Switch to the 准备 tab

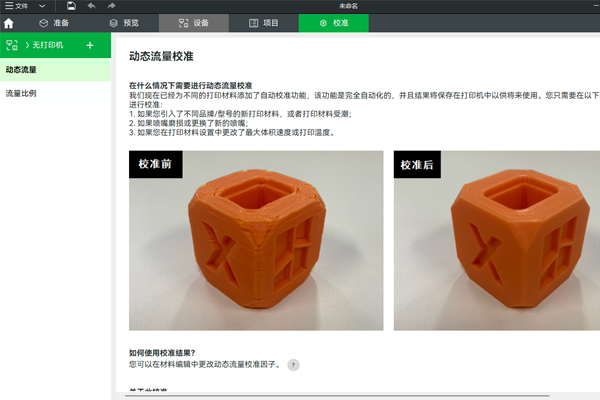pyautogui.click(x=54, y=22)
